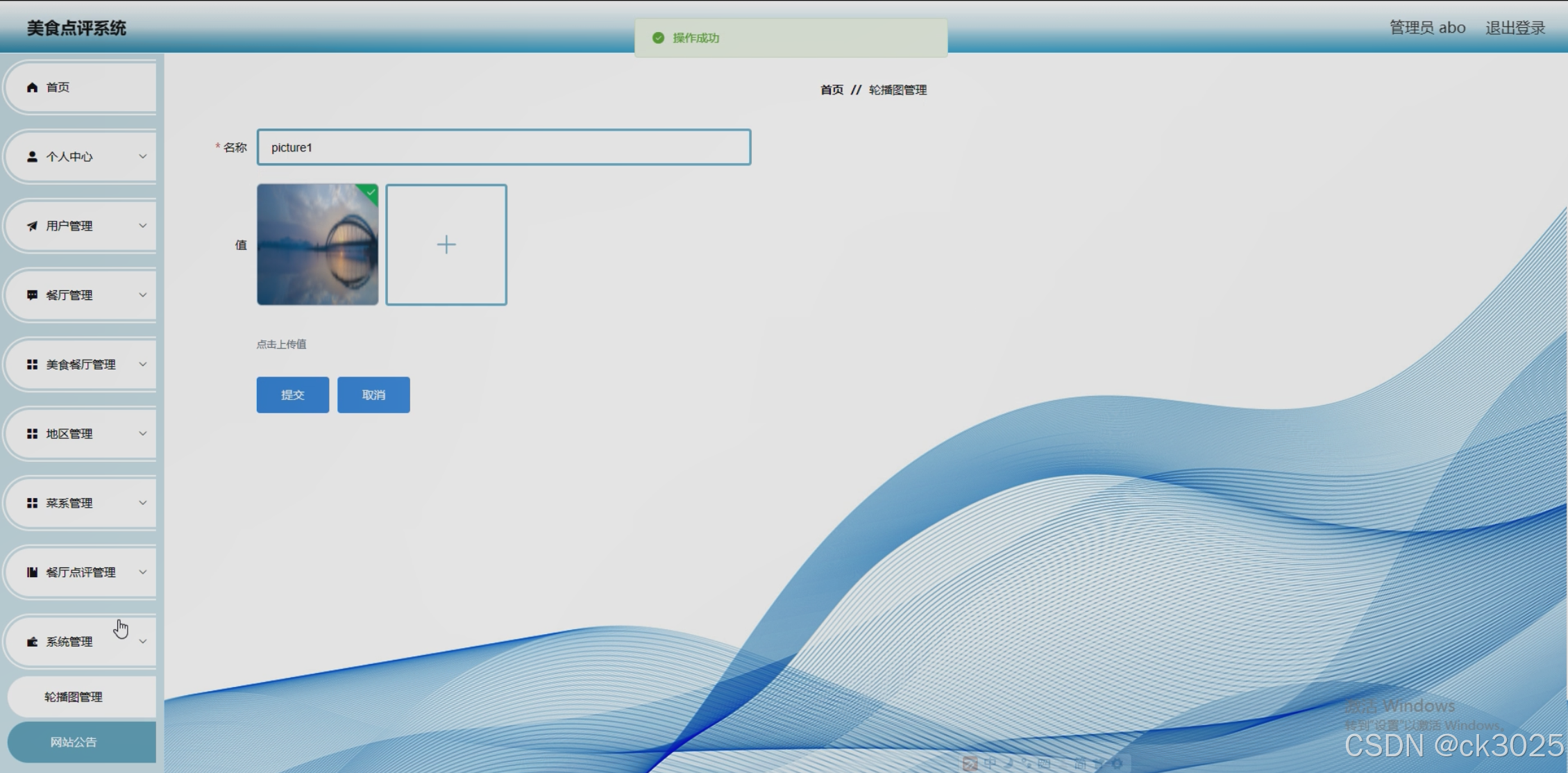Image resolution: width=1568 pixels, height=773 pixels.
Task: Click 退出登录 to log out
Action: point(1515,28)
